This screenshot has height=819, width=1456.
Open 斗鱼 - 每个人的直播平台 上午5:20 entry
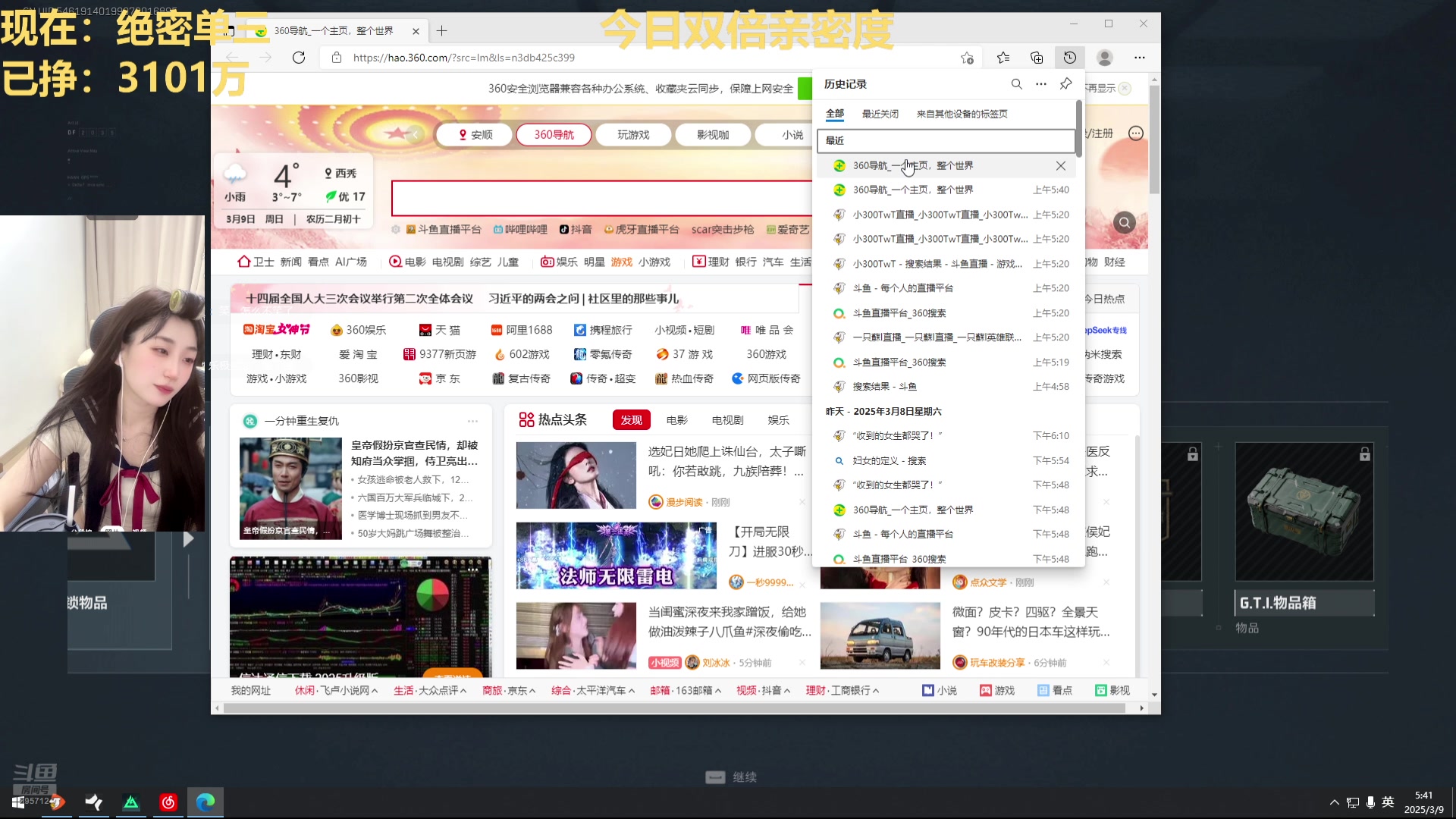click(947, 288)
